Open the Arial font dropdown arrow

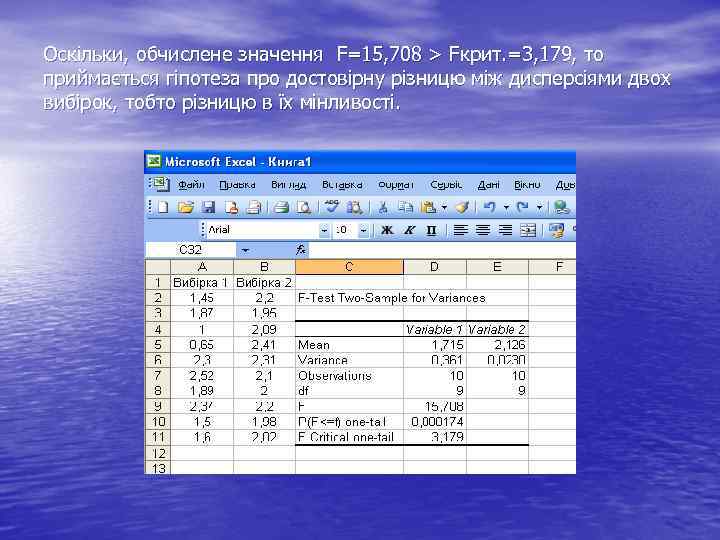coord(324,230)
